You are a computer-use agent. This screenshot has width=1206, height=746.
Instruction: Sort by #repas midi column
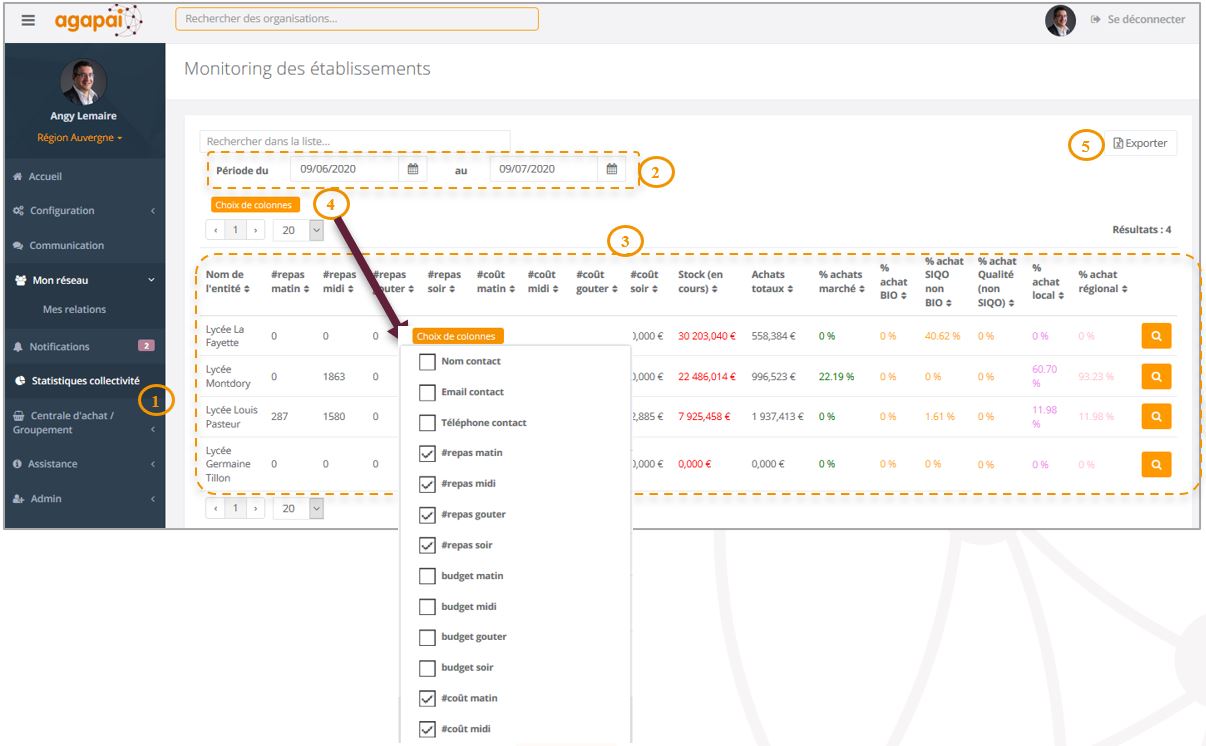[341, 282]
